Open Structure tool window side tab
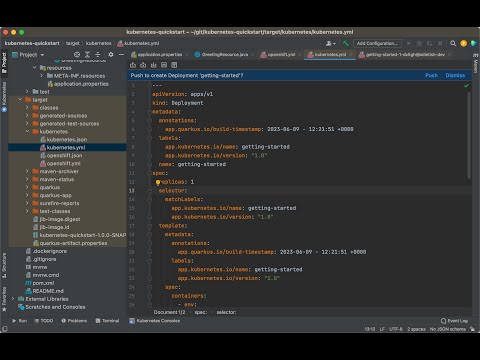Viewport: 480px width, 360px height. pos(4,265)
